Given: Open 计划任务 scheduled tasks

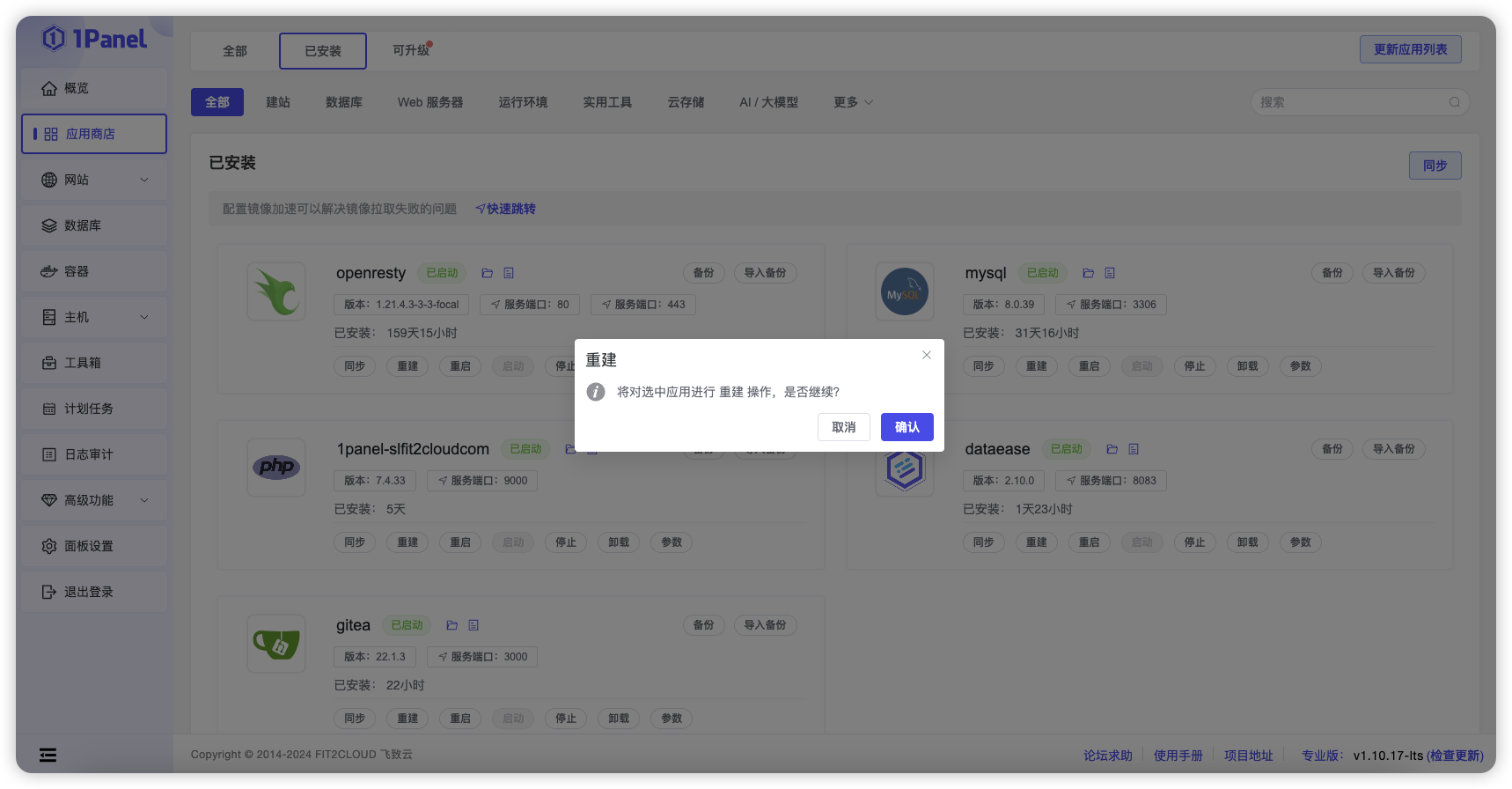Looking at the screenshot, I should point(94,409).
